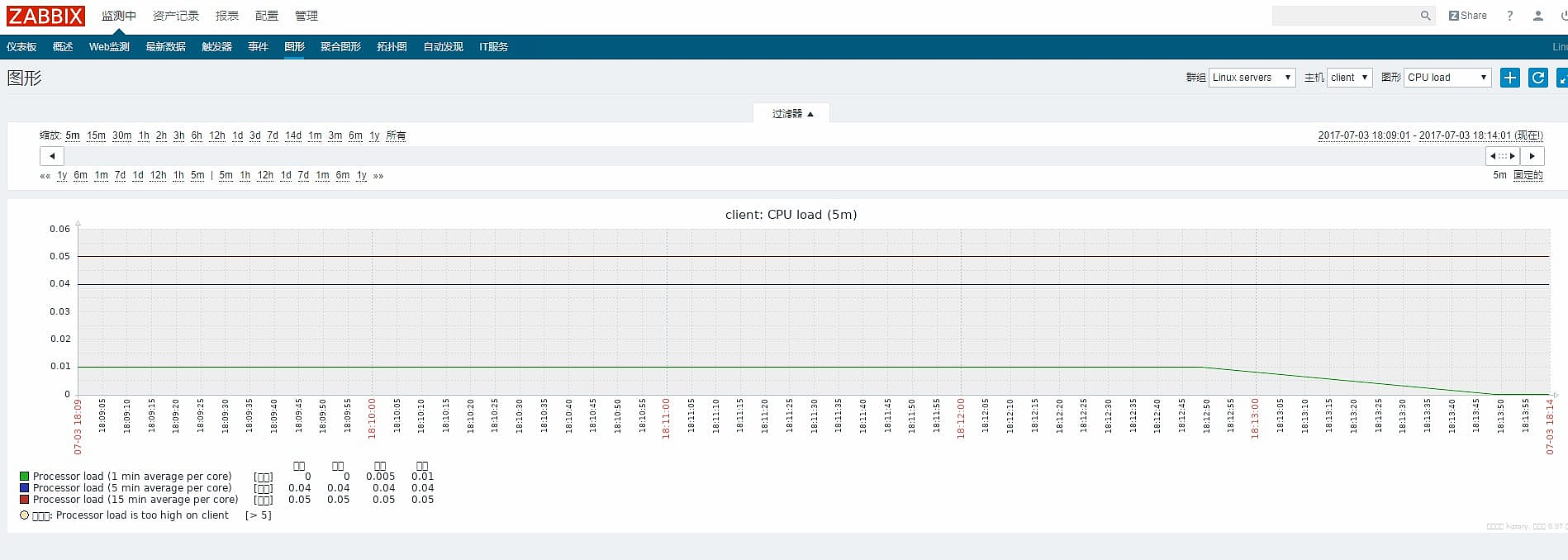Open the CPU load graph dropdown

1447,78
